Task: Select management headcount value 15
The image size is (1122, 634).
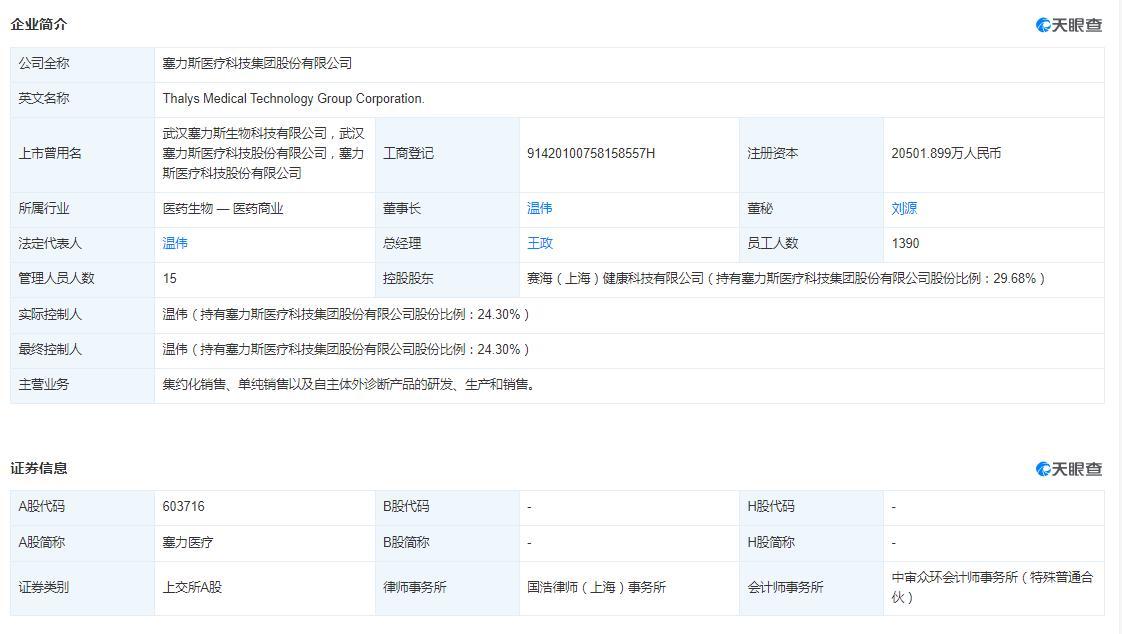Action: pyautogui.click(x=170, y=278)
